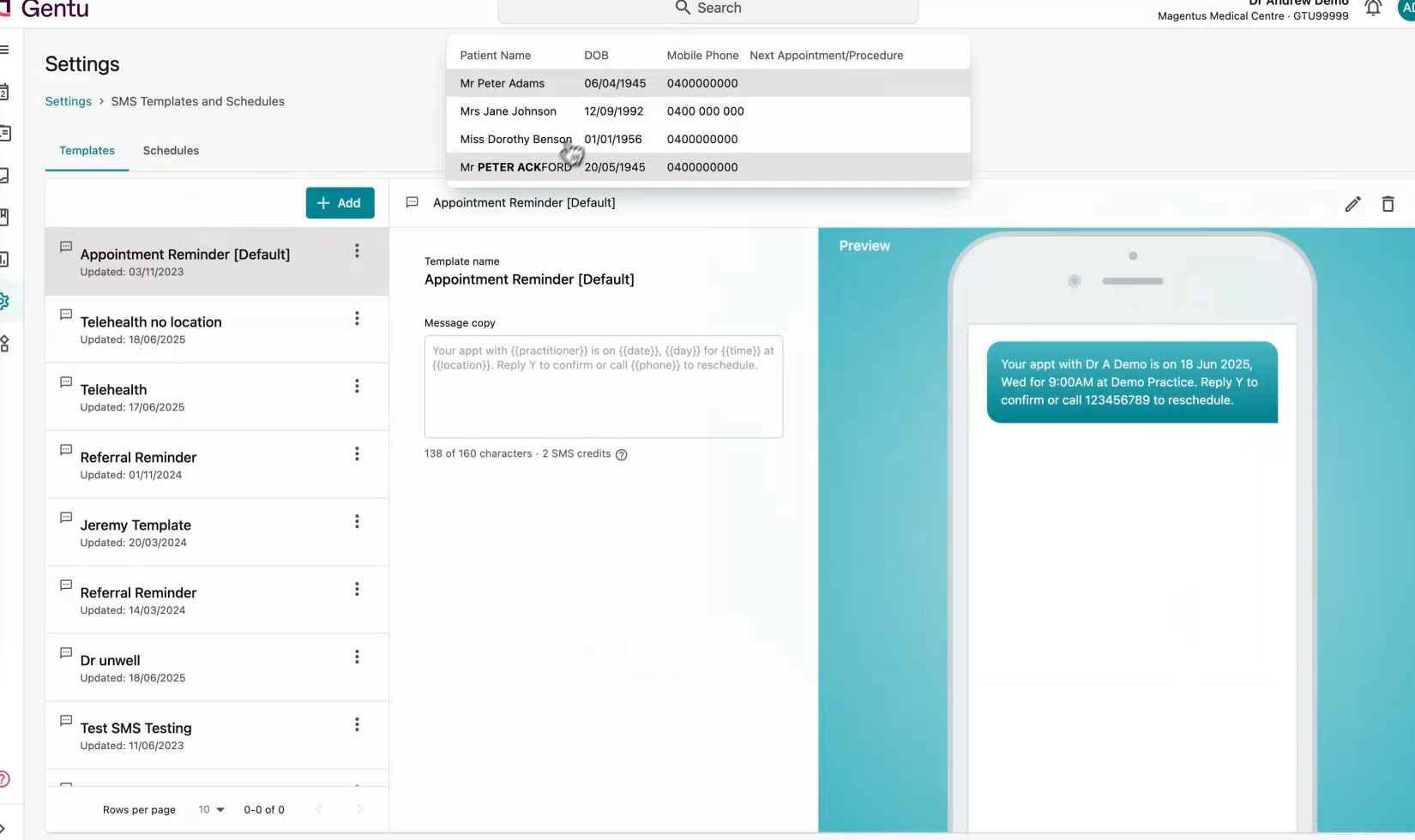Open the Telehealth no location template
1415x840 pixels.
(x=217, y=329)
